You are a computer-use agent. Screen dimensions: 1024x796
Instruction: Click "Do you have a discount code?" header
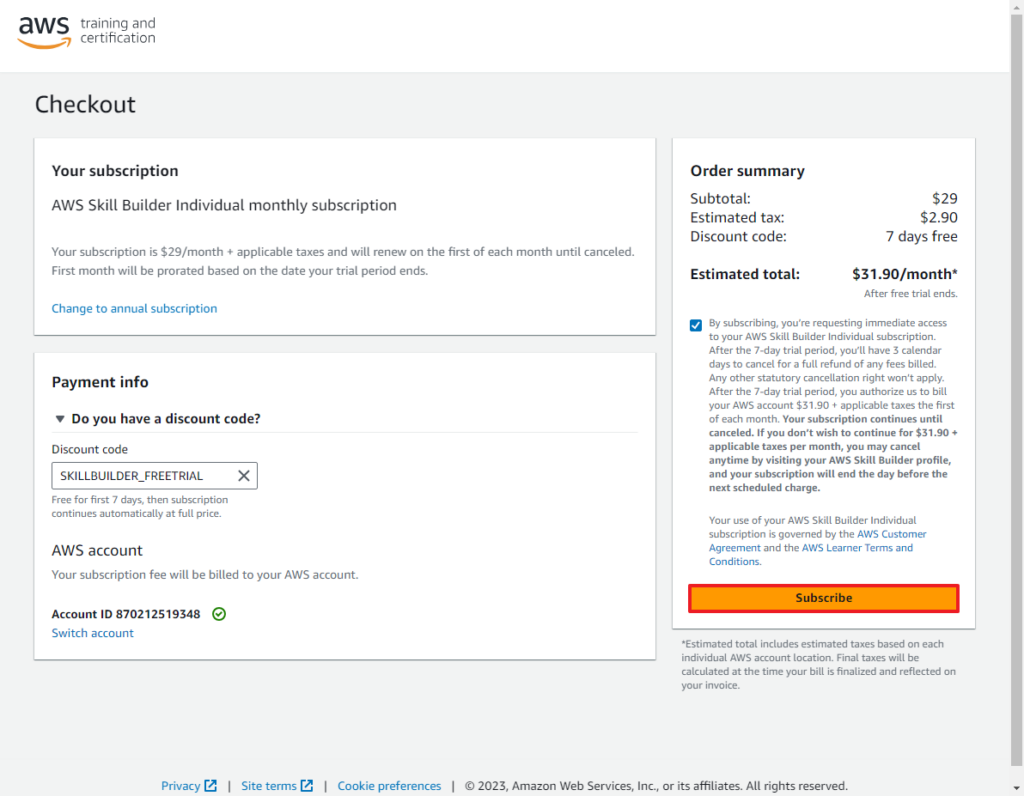166,419
